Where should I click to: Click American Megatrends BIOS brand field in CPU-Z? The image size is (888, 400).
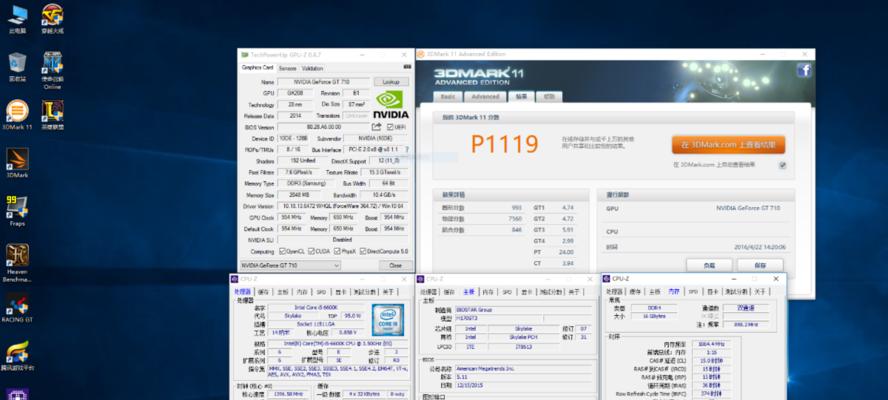point(524,368)
